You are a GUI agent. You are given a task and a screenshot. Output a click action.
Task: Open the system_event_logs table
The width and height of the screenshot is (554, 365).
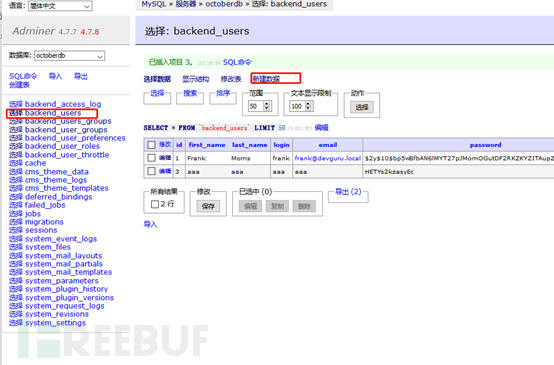pyautogui.click(x=61, y=239)
